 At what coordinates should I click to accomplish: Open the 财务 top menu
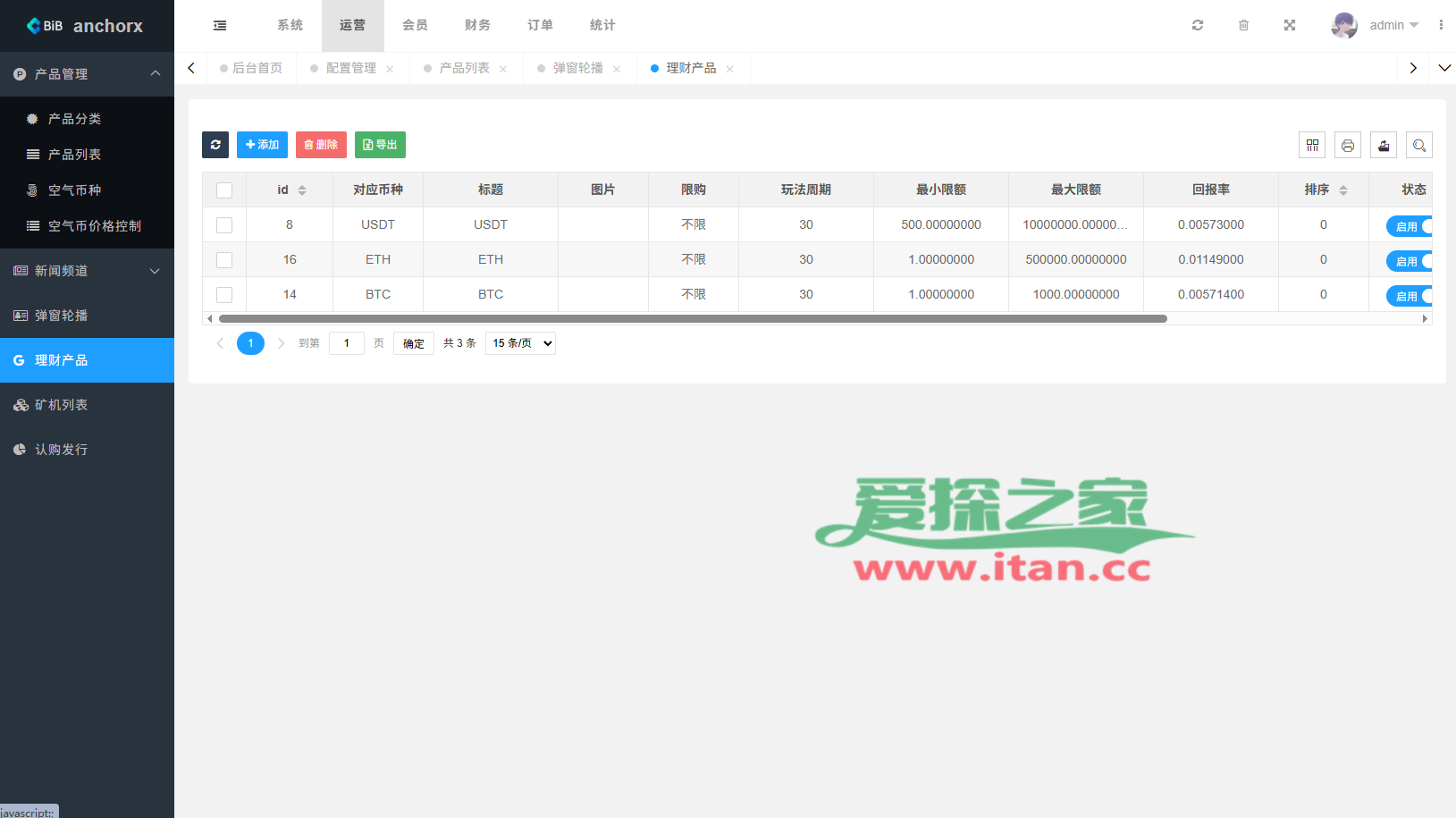[x=477, y=25]
